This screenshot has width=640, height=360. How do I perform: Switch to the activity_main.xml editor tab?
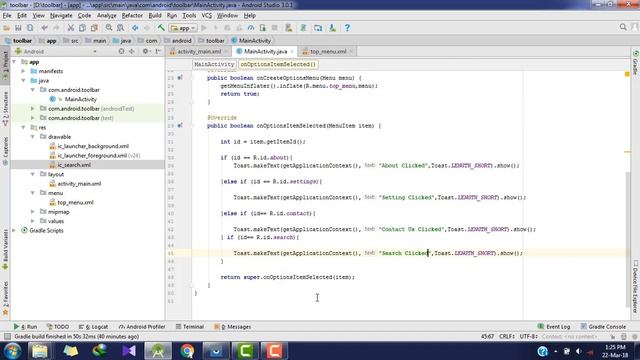click(x=199, y=51)
